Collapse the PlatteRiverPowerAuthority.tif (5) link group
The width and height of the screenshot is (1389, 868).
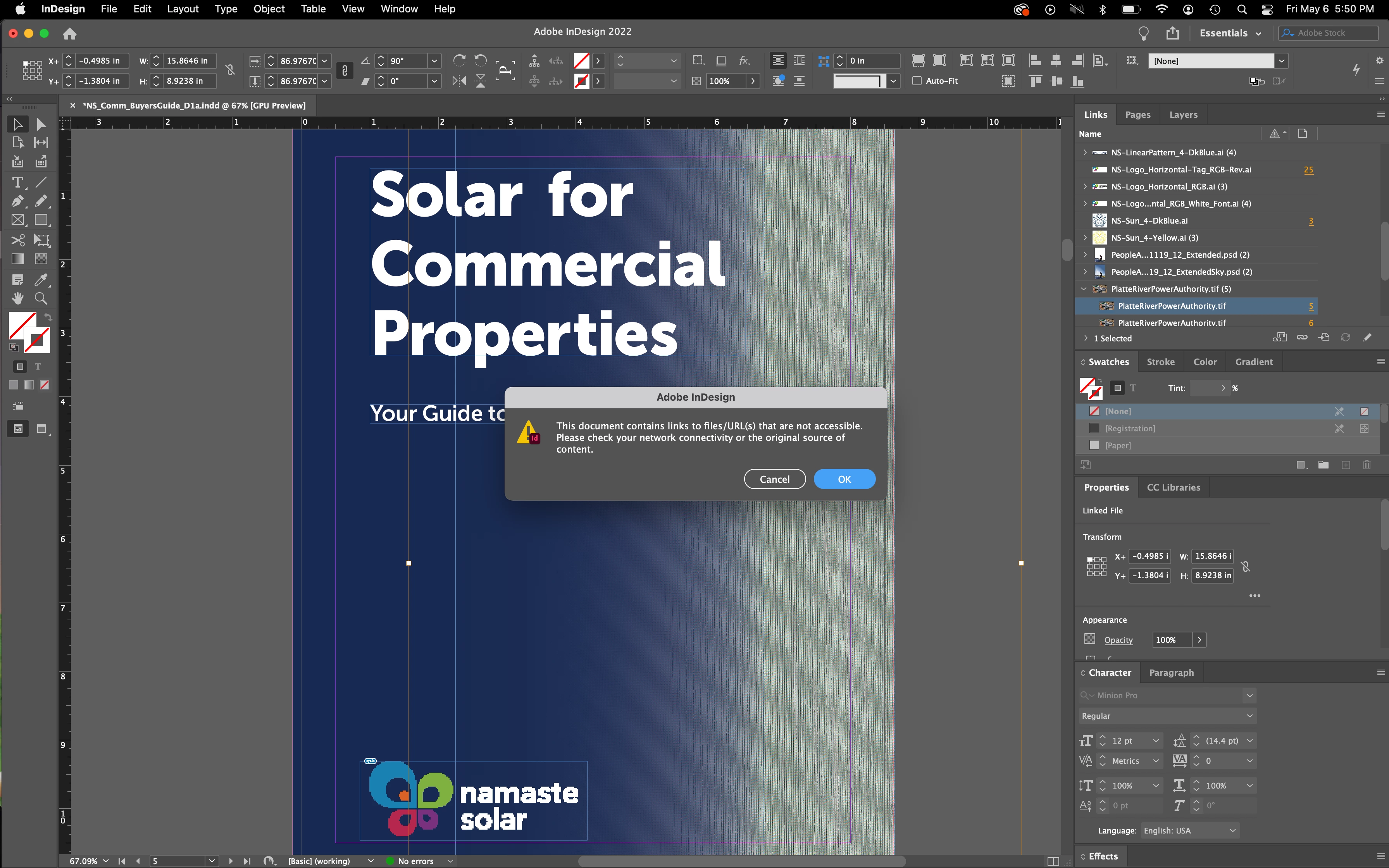(x=1084, y=289)
